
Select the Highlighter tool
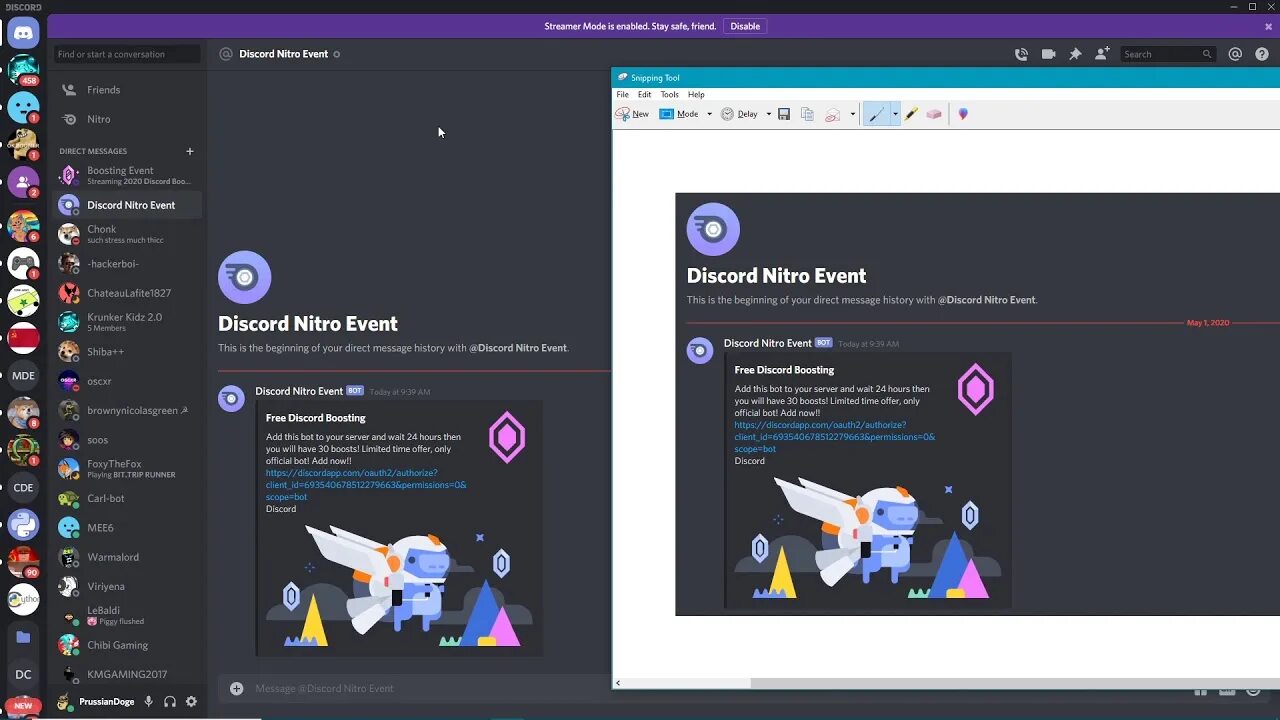[911, 114]
